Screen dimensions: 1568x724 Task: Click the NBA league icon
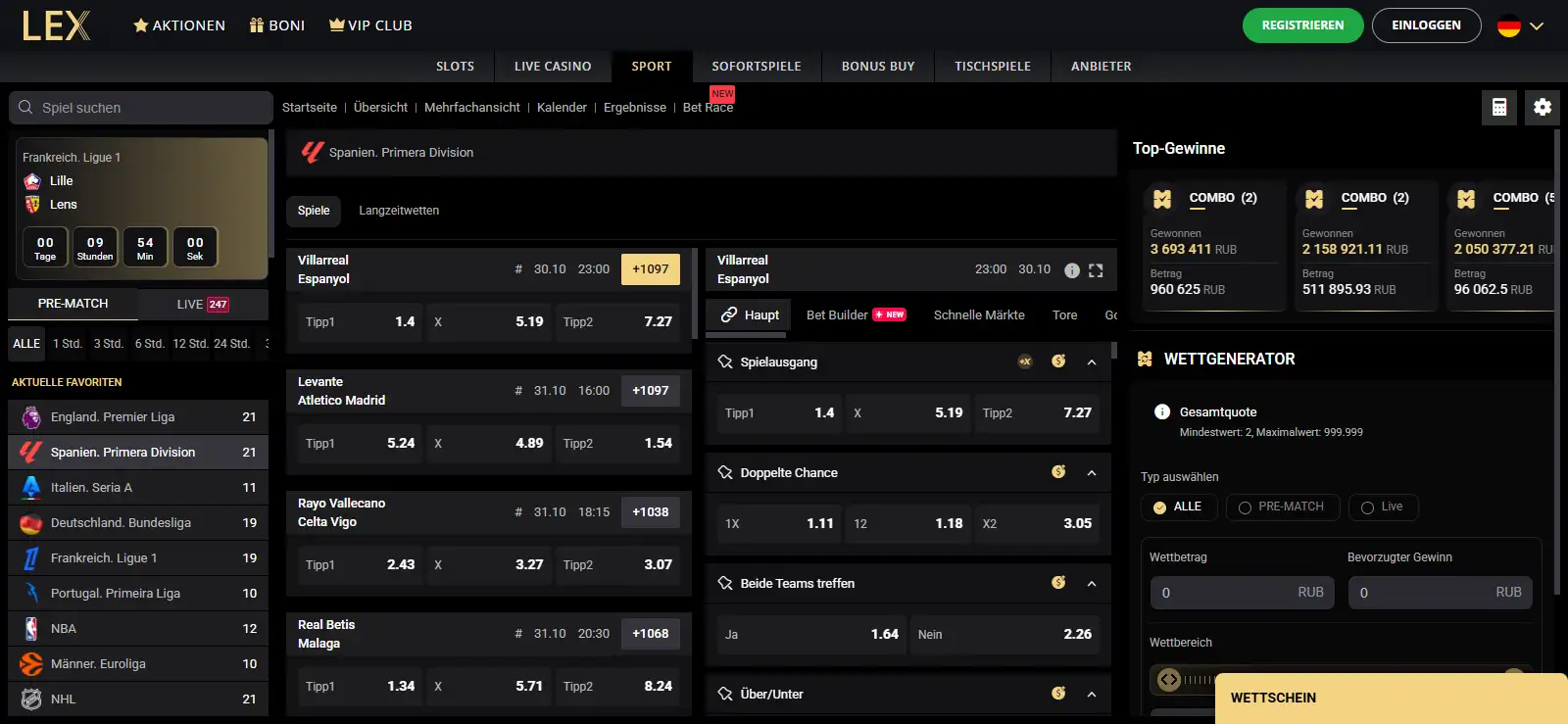click(x=31, y=628)
